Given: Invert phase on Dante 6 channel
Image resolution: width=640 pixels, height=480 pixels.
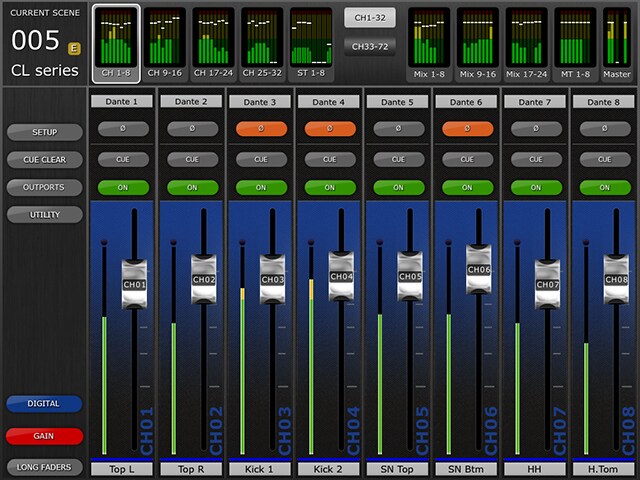Looking at the screenshot, I should [x=467, y=129].
